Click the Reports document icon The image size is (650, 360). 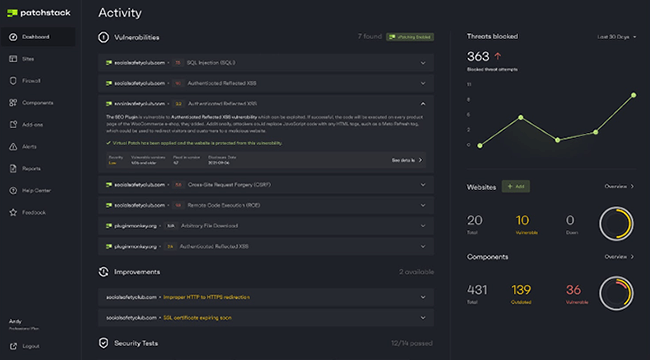click(x=13, y=168)
